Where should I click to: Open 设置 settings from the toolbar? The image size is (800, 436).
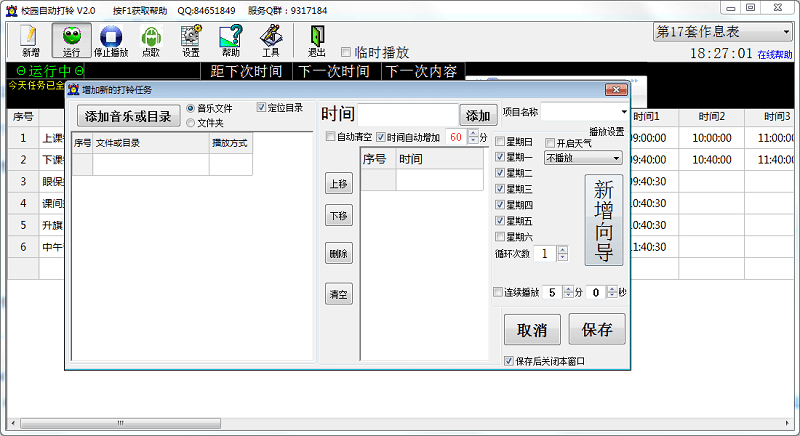[x=190, y=40]
